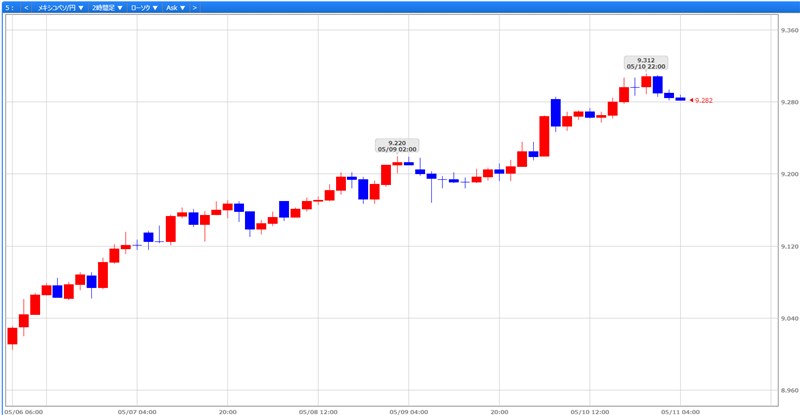Screen dimensions: 800x415
Task: Open the Ask price type dropdown
Action: [175, 7]
